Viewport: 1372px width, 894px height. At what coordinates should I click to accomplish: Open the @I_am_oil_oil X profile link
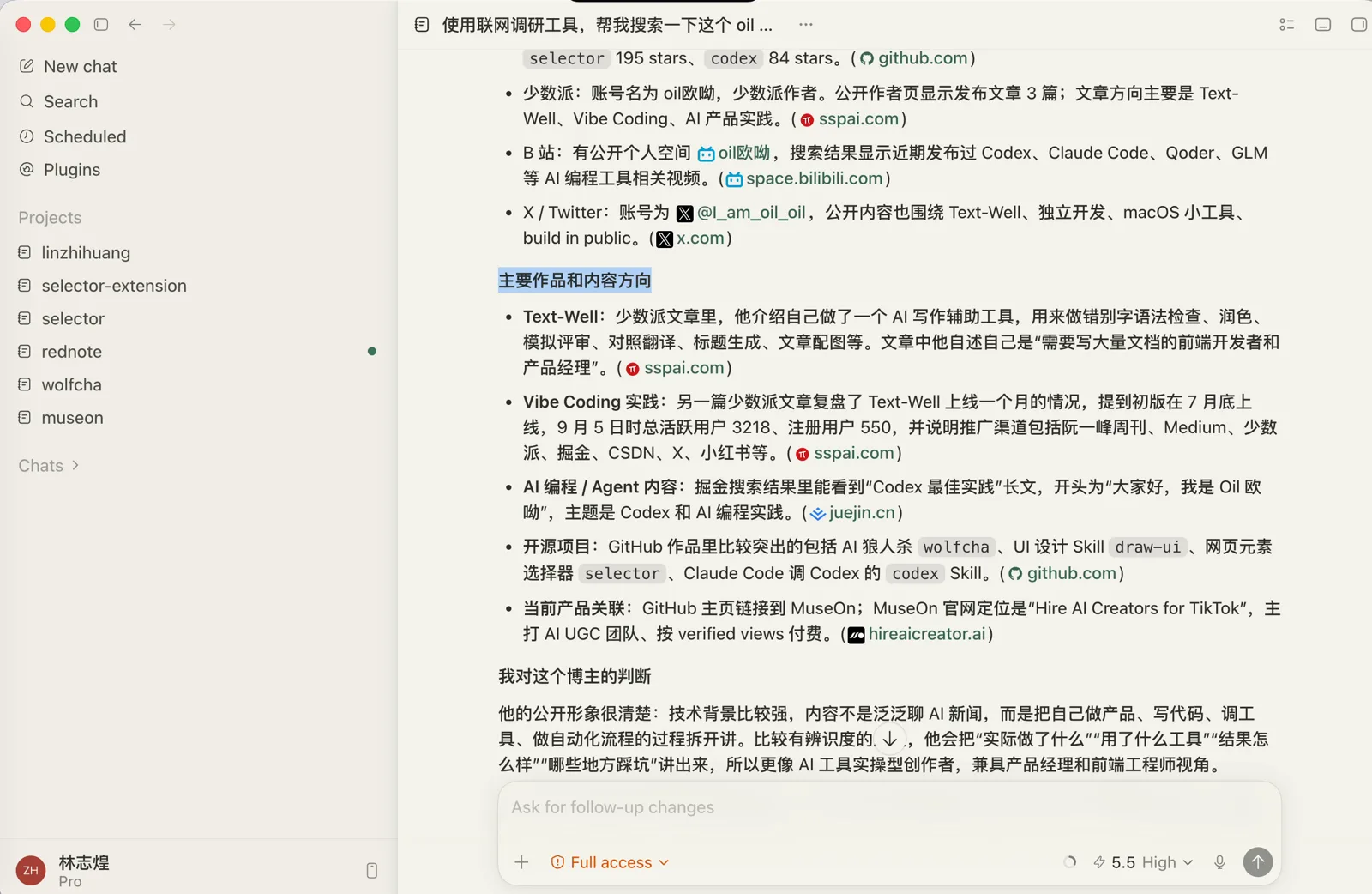coord(741,213)
